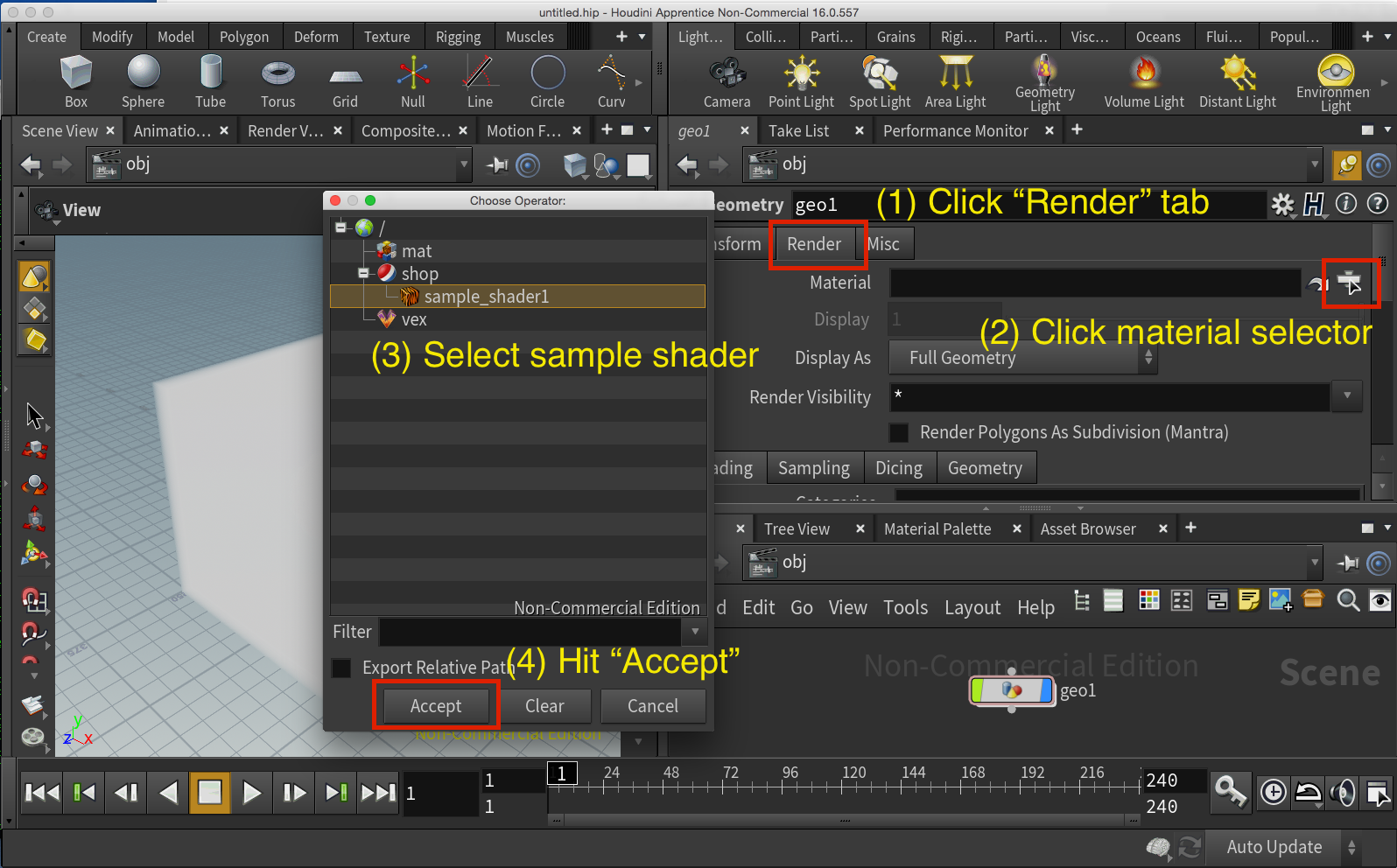Viewport: 1397px width, 868px height.
Task: Click the parameter gear settings icon
Action: click(1282, 205)
